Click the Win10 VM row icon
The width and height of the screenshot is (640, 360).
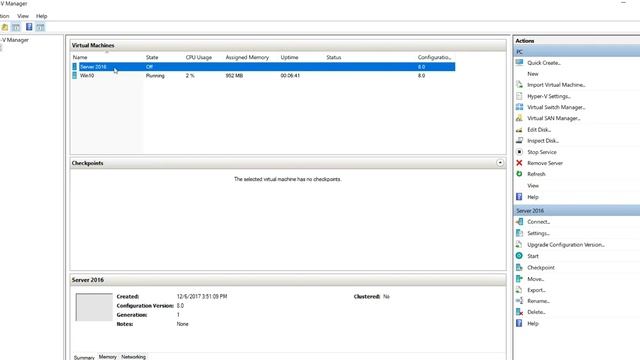pyautogui.click(x=75, y=76)
